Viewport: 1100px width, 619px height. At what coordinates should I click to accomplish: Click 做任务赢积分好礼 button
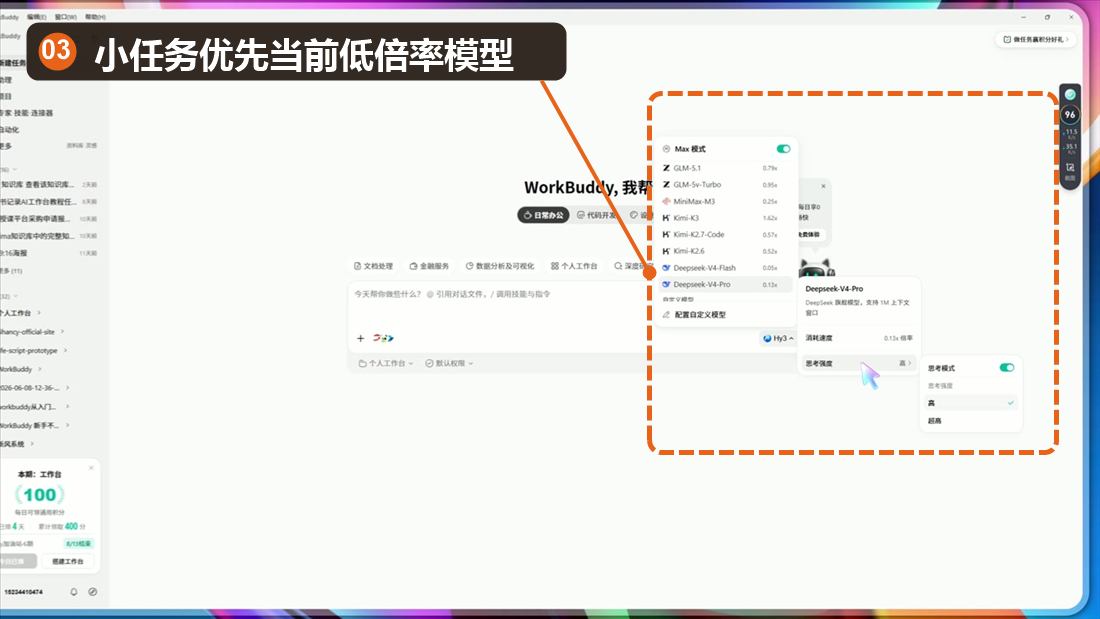pyautogui.click(x=1036, y=40)
